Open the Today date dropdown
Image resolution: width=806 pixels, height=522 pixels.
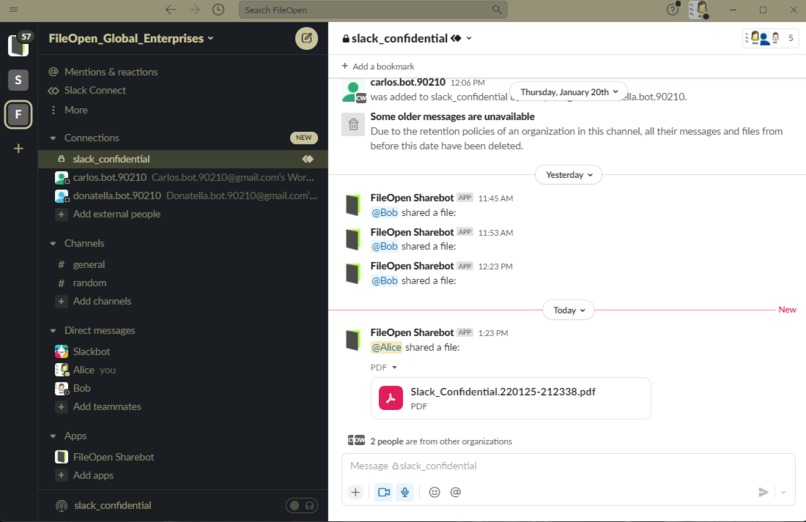coord(569,310)
